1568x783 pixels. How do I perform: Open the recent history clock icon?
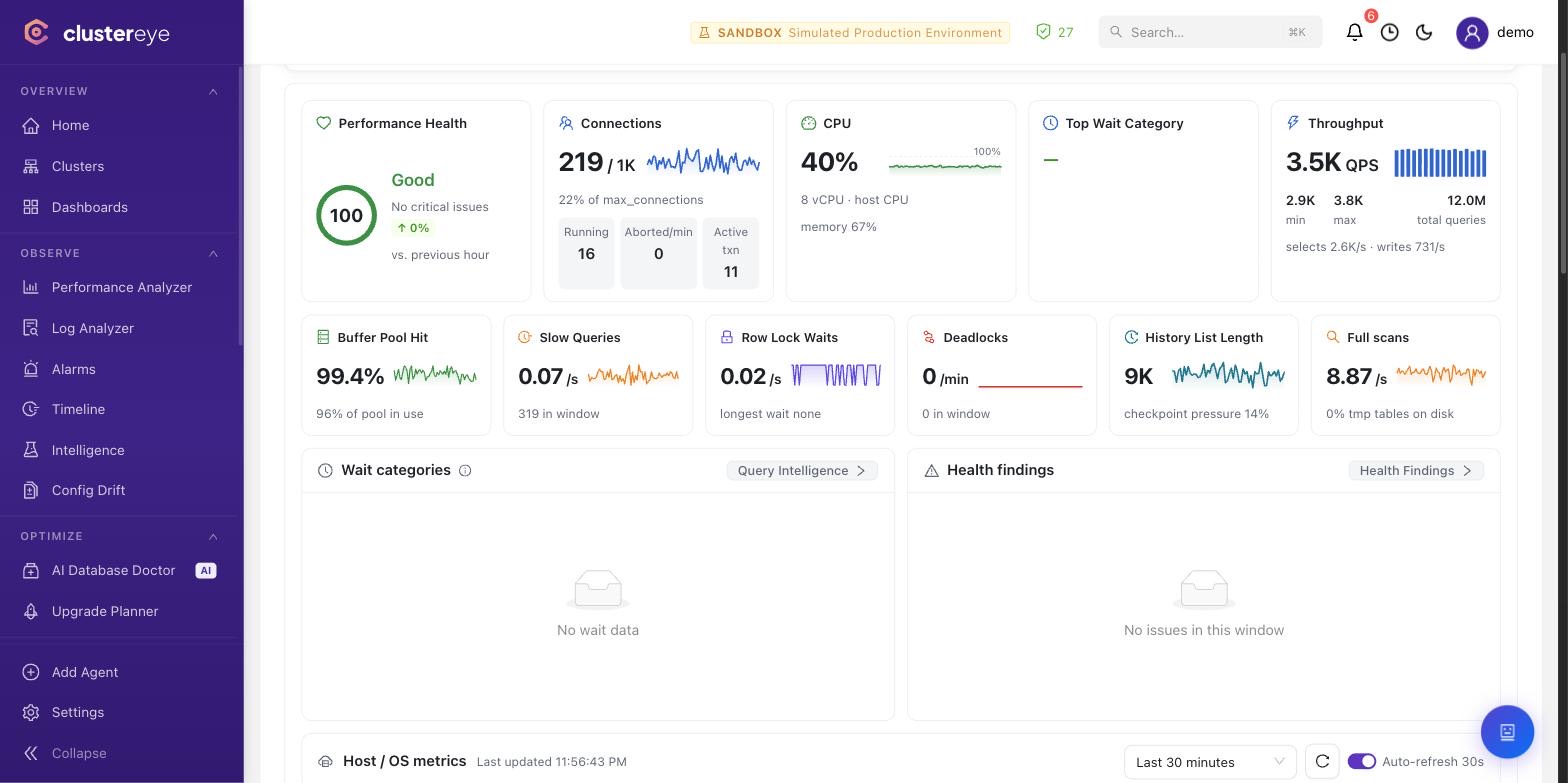[x=1390, y=32]
